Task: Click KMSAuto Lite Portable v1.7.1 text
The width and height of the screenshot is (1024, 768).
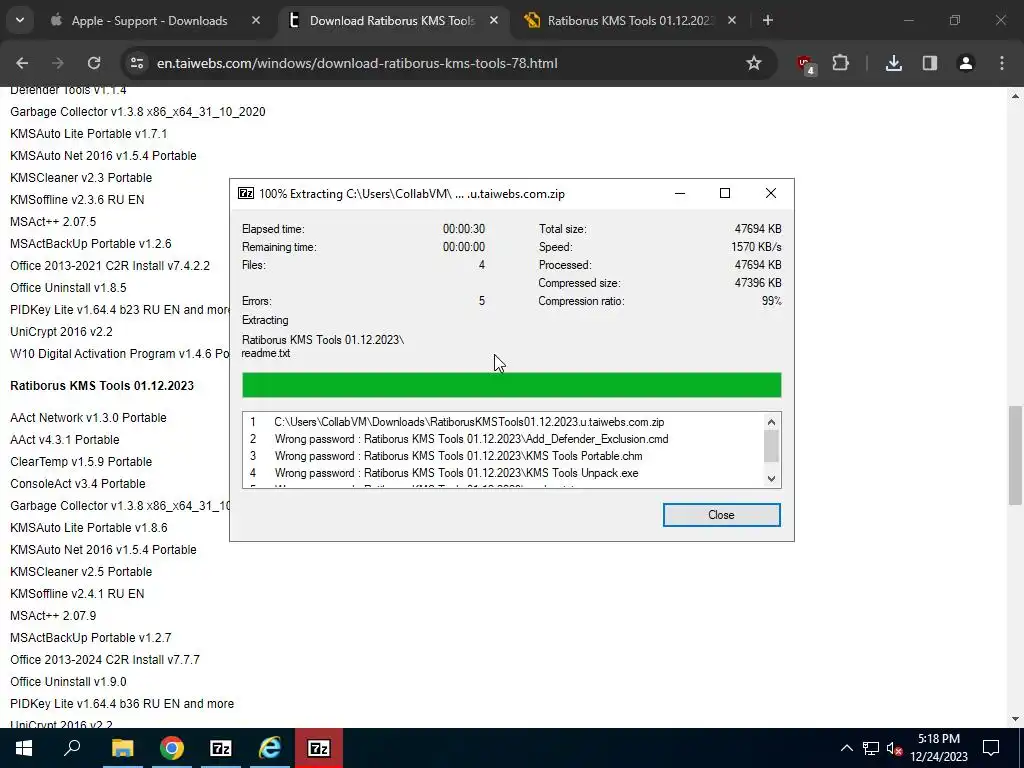Action: pyautogui.click(x=89, y=134)
